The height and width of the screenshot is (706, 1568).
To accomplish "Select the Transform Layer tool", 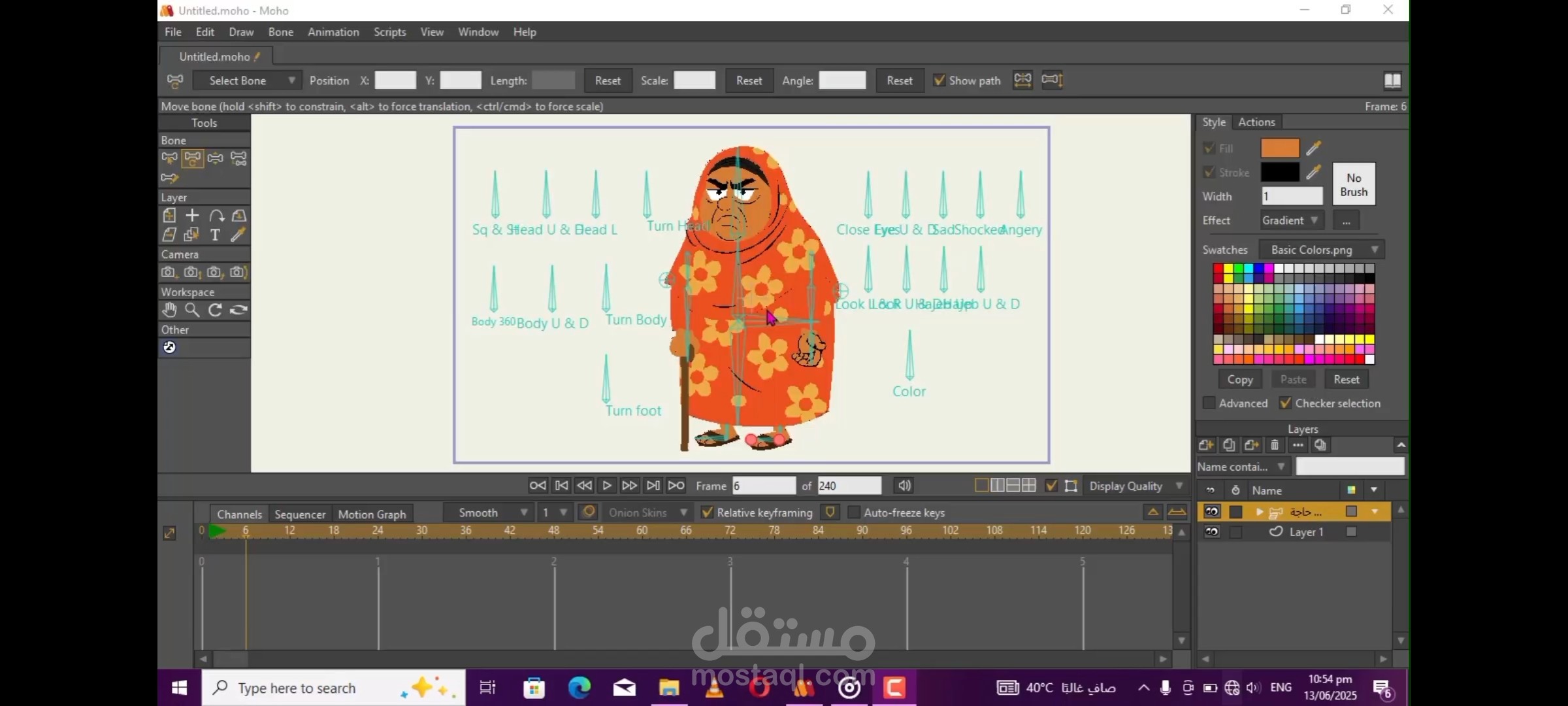I will click(169, 215).
